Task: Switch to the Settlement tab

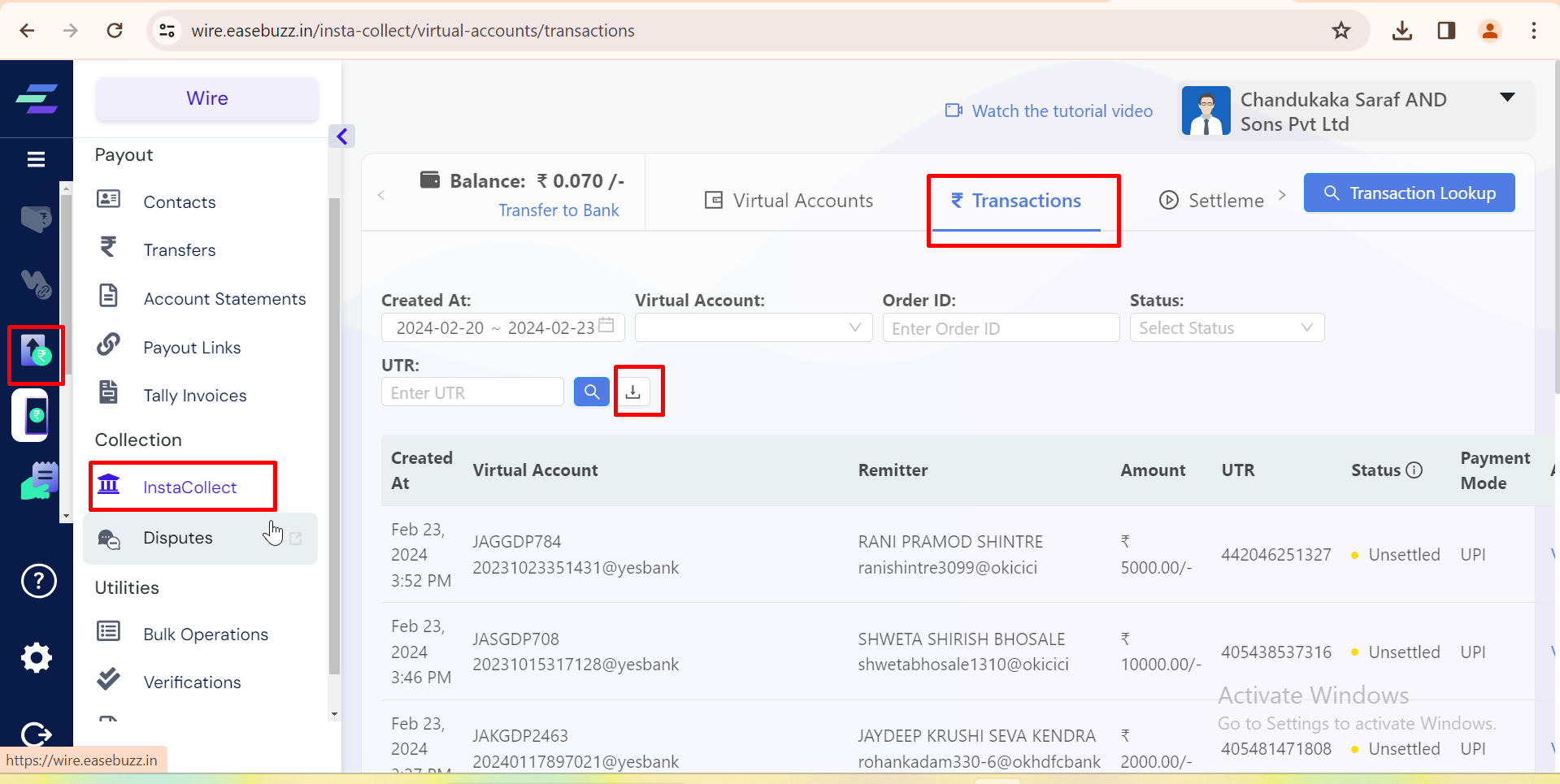Action: point(1212,201)
